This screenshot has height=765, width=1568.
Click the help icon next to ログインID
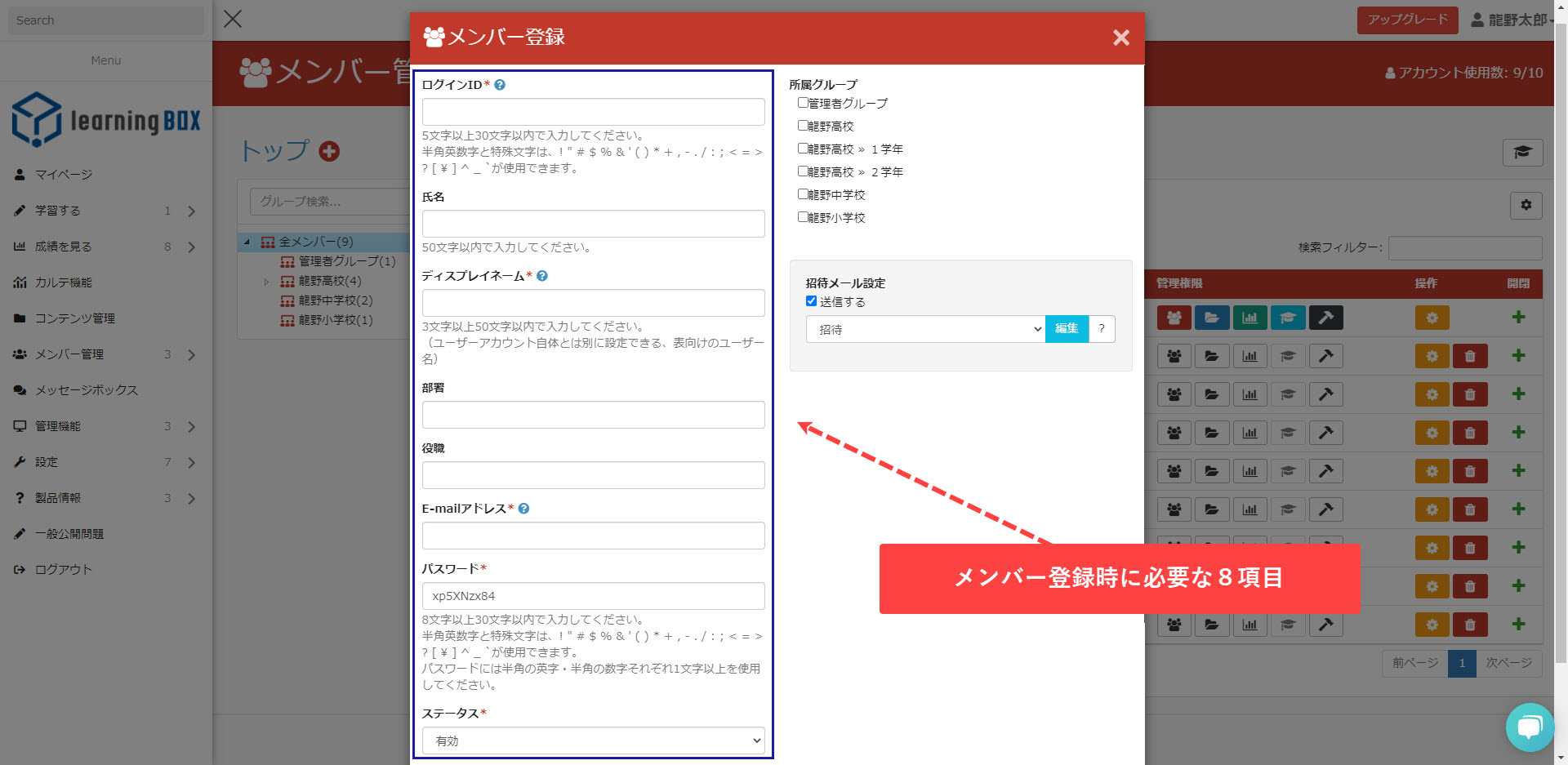[x=500, y=85]
